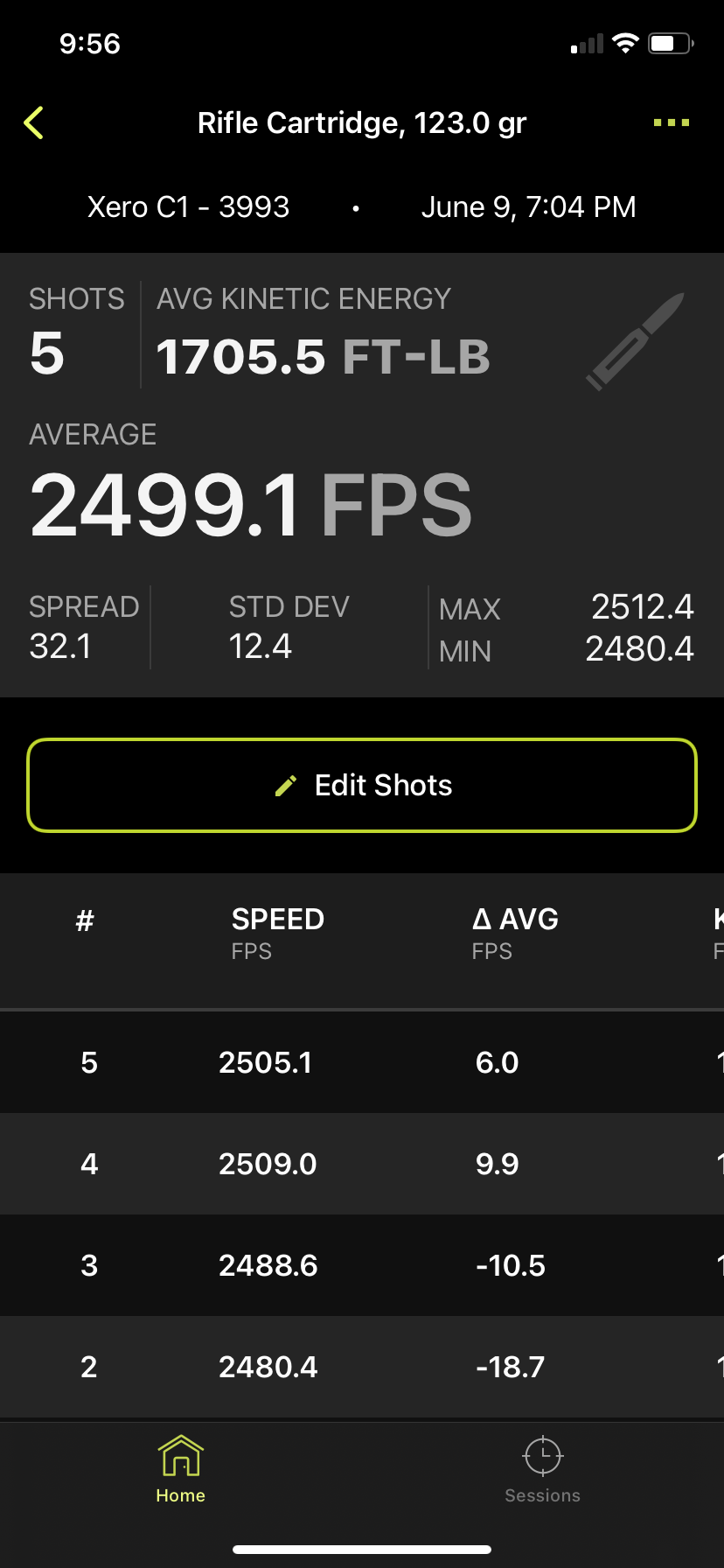Select shot 4 row with 2509.0 speed
The image size is (724, 1568).
tap(362, 1164)
